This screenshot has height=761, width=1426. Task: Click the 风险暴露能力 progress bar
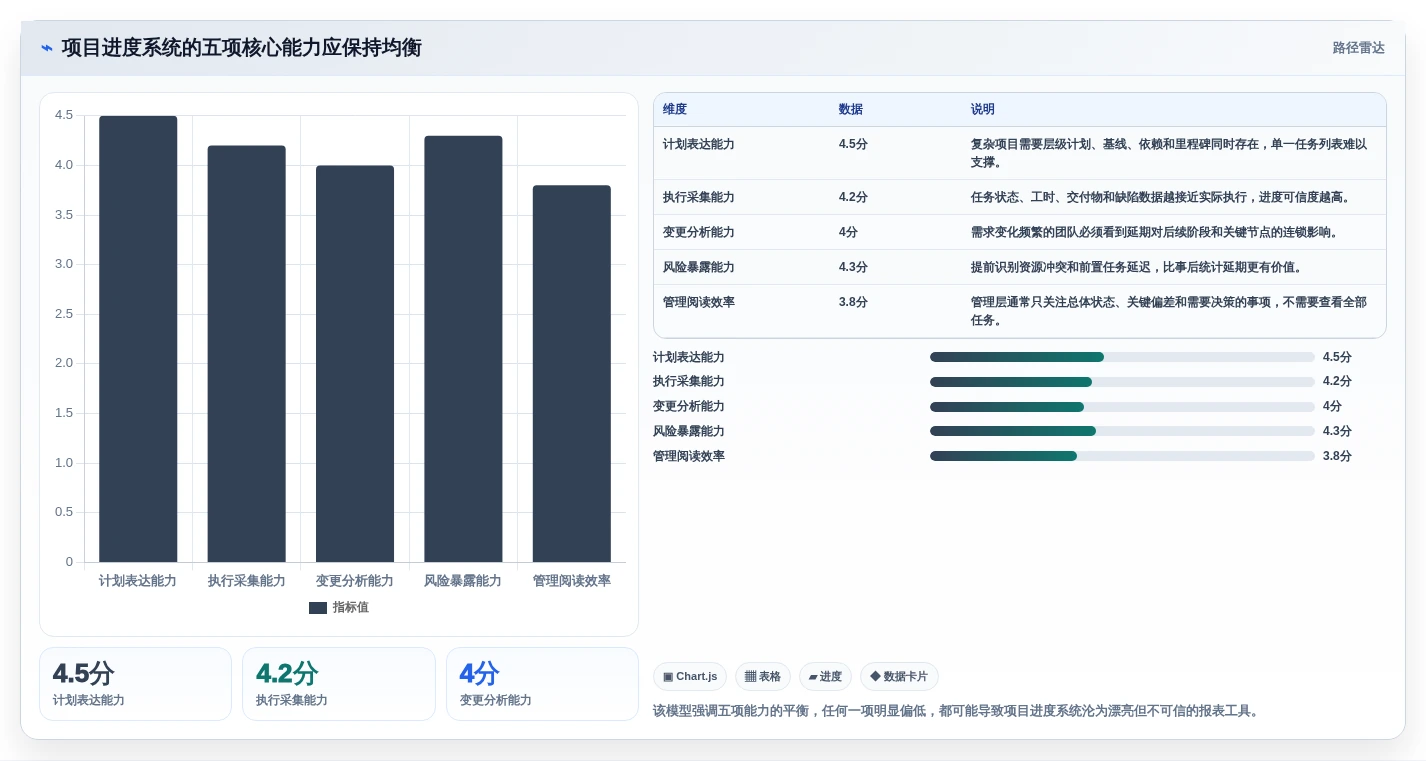pyautogui.click(x=1122, y=431)
